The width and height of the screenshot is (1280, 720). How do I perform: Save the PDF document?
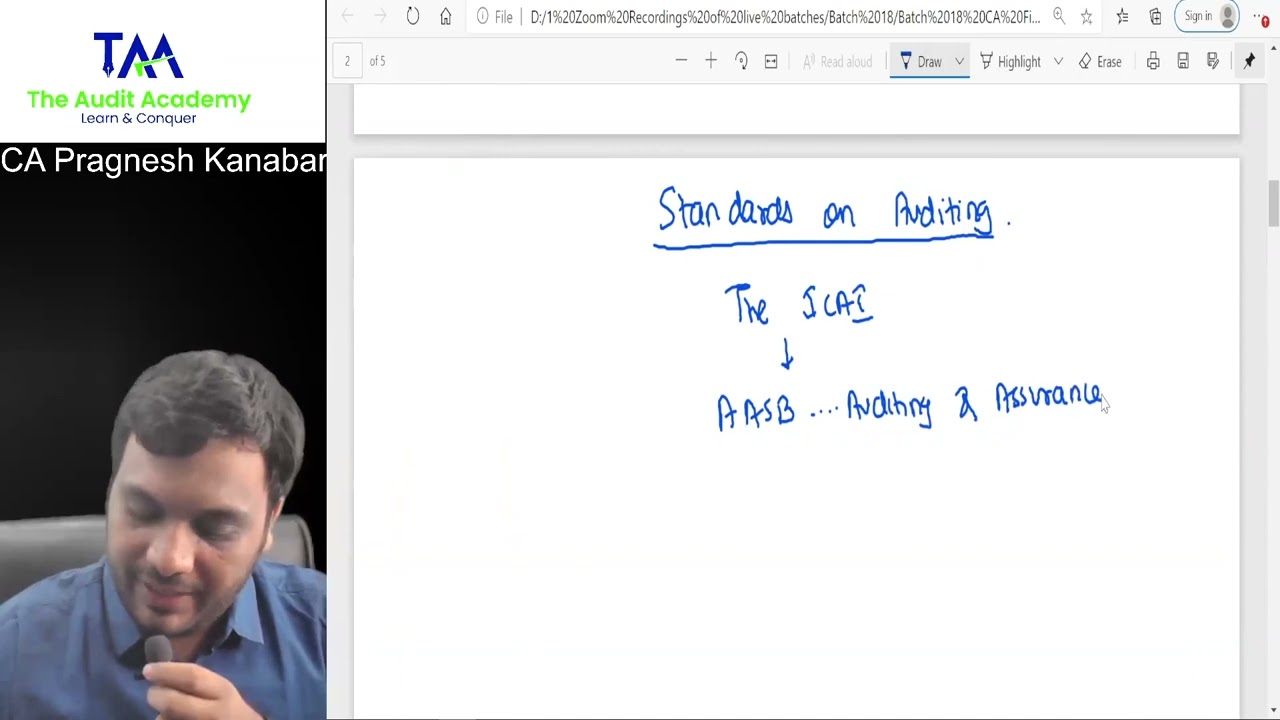1183,61
